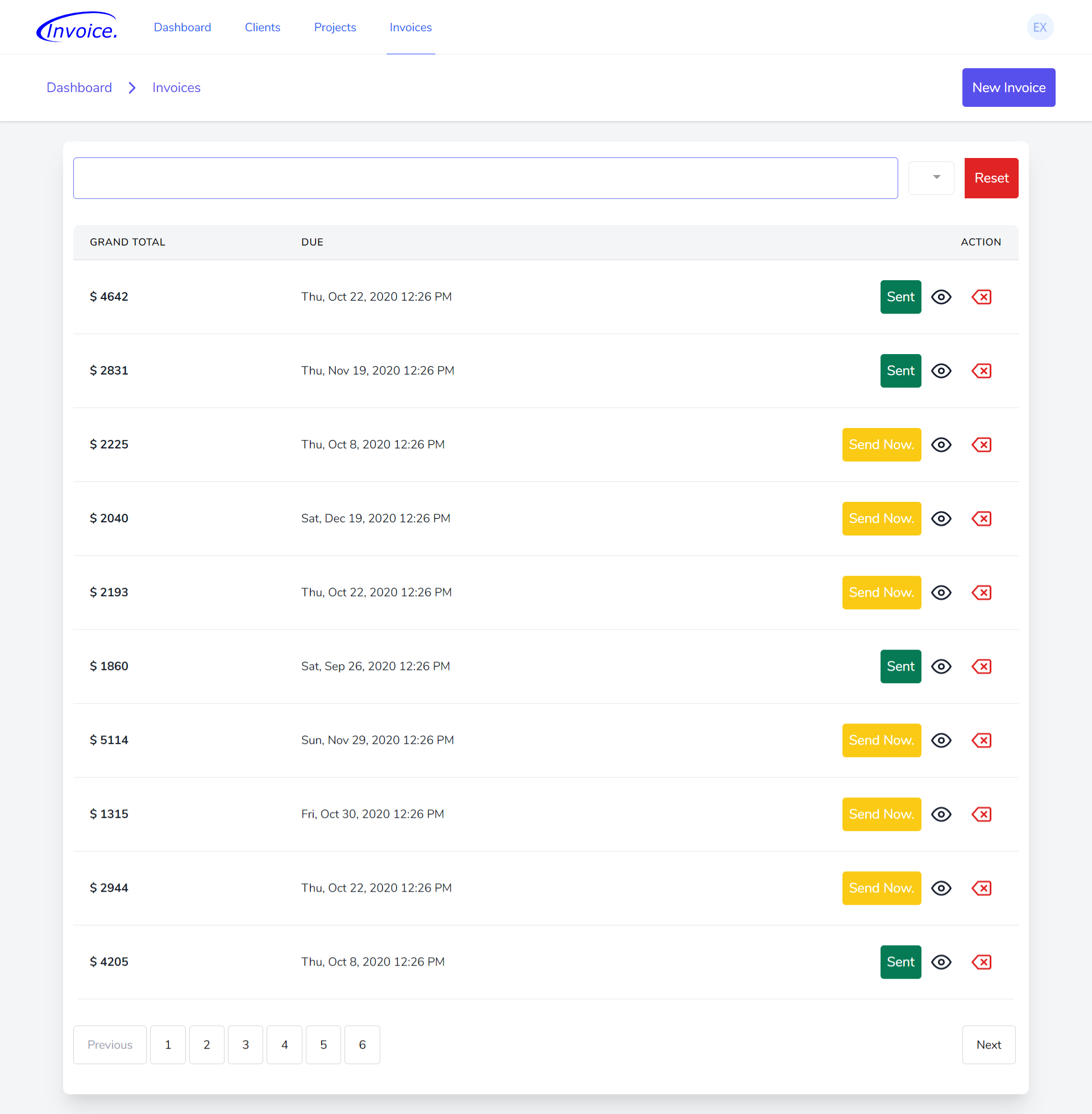
Task: Open the Clients nav tab
Action: (262, 27)
